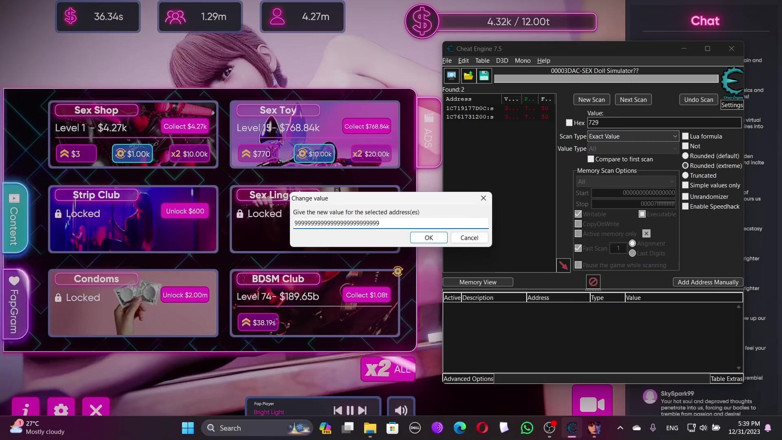Open the Help menu

(x=544, y=60)
